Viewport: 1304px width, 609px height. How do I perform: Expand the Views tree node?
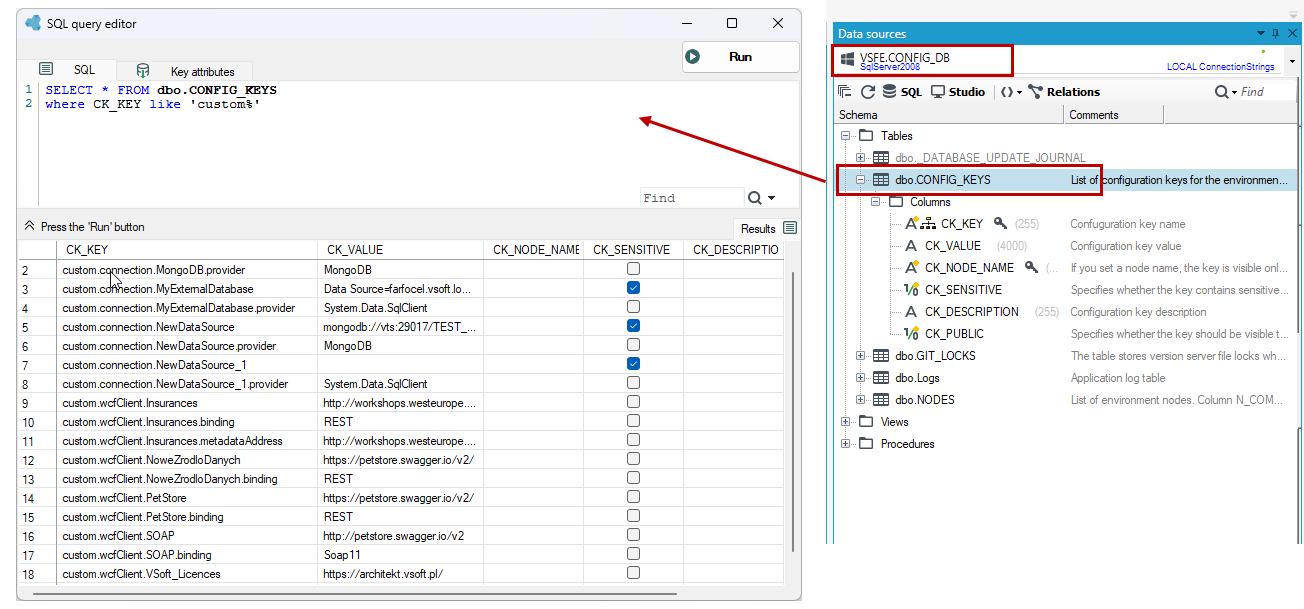click(845, 422)
